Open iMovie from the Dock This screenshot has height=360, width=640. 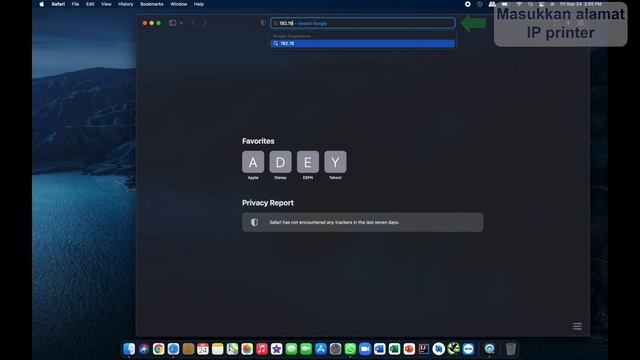(276, 349)
